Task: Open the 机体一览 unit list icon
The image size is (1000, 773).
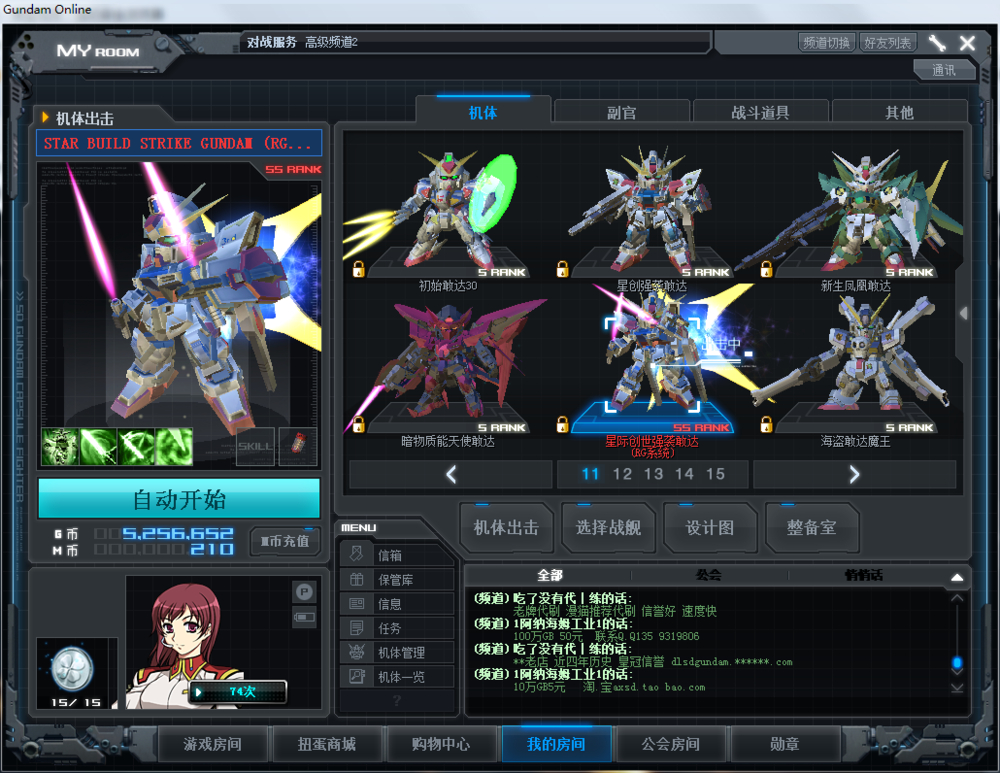Action: [357, 676]
